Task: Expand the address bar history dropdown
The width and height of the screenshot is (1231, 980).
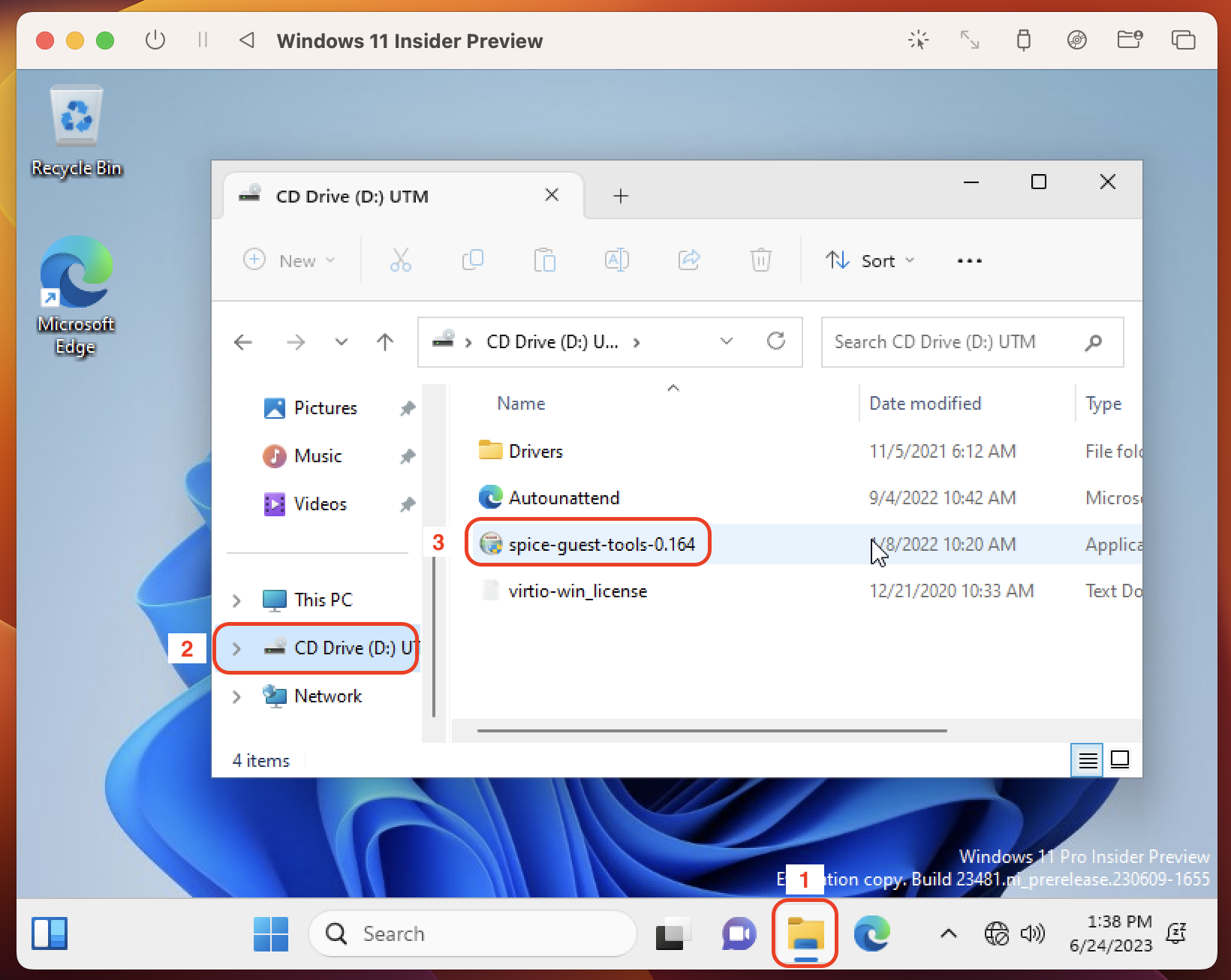Action: point(726,341)
